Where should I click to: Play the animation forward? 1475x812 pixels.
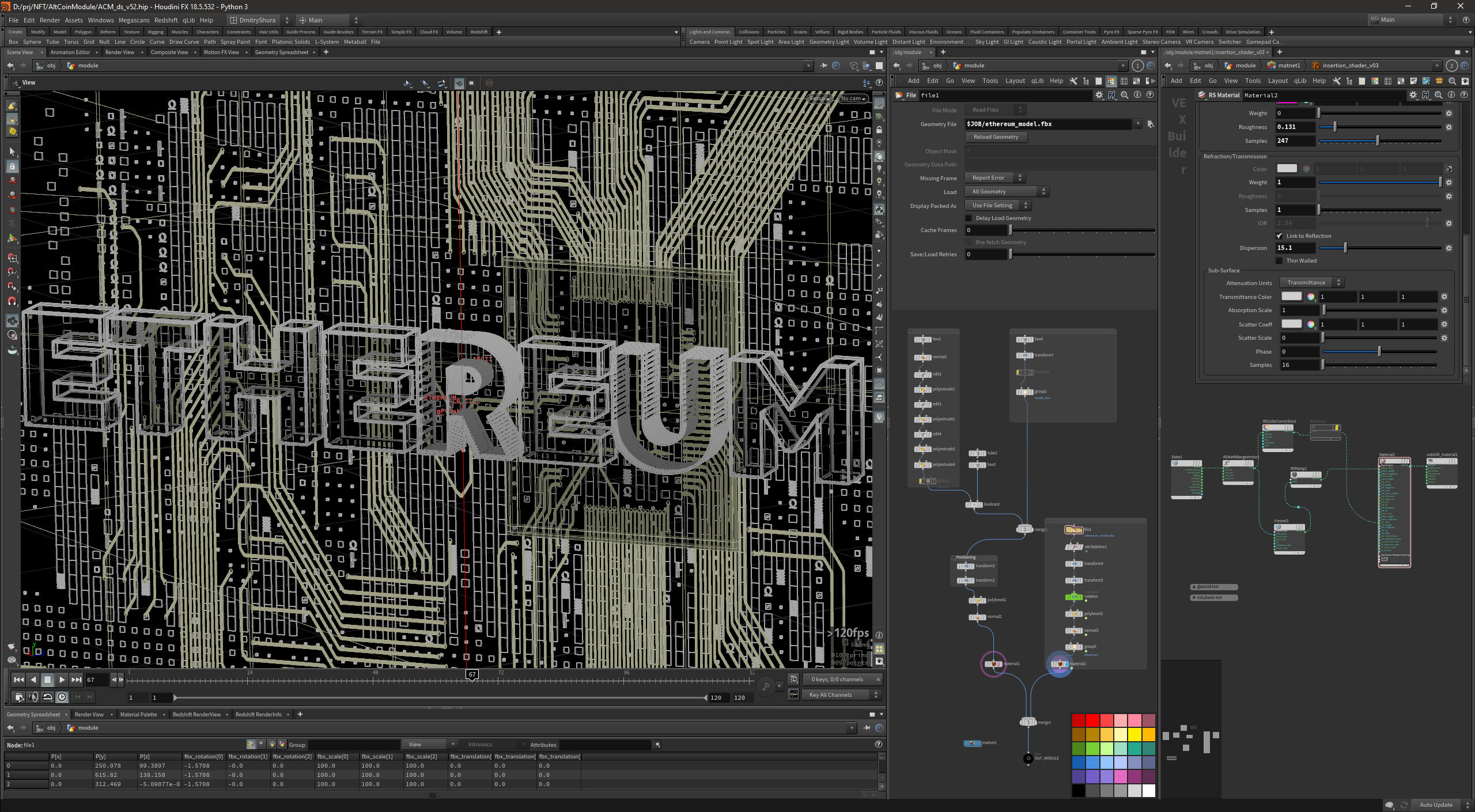62,680
